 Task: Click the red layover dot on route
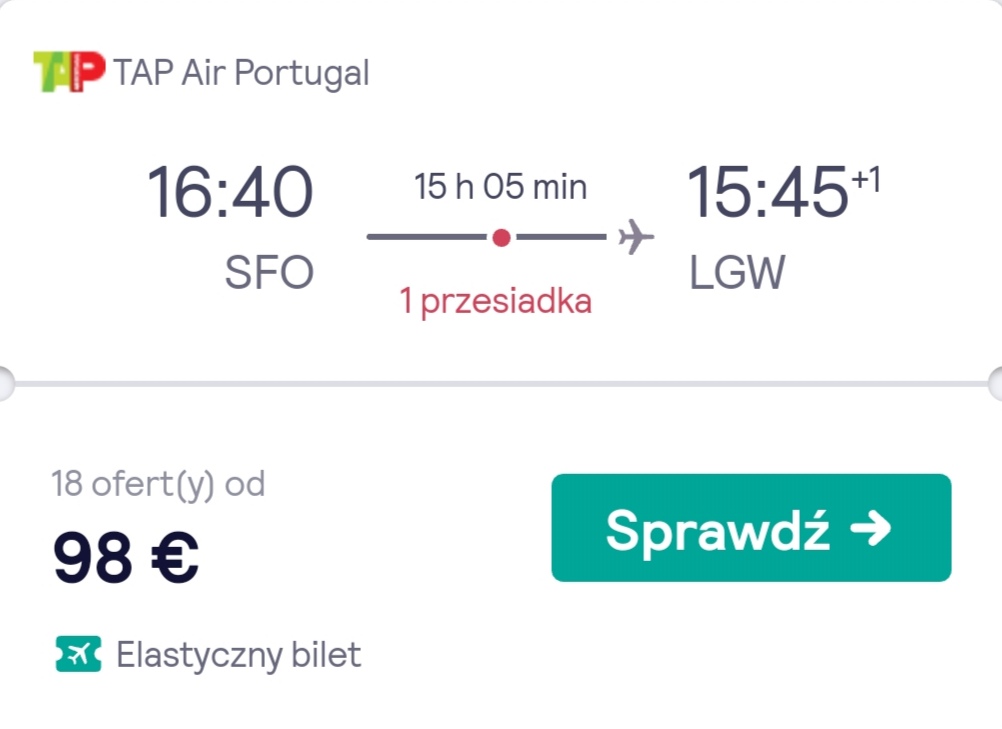502,238
